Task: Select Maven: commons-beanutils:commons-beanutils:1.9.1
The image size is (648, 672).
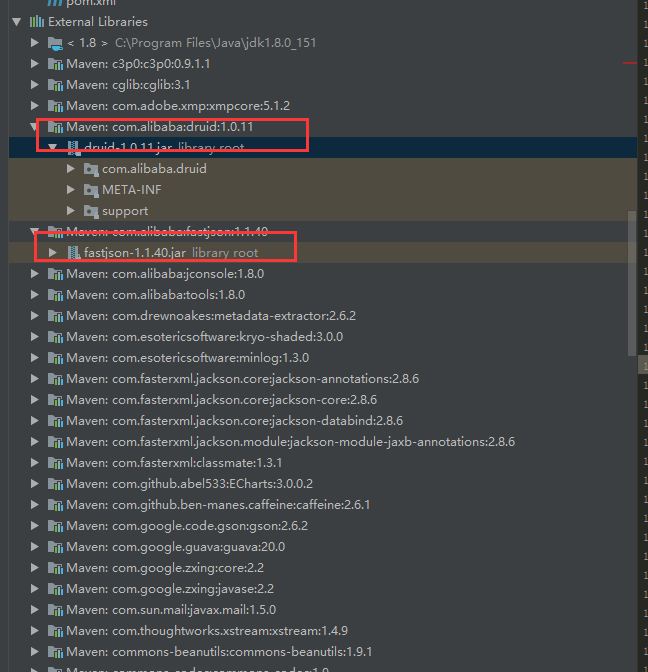Action: tap(323, 652)
